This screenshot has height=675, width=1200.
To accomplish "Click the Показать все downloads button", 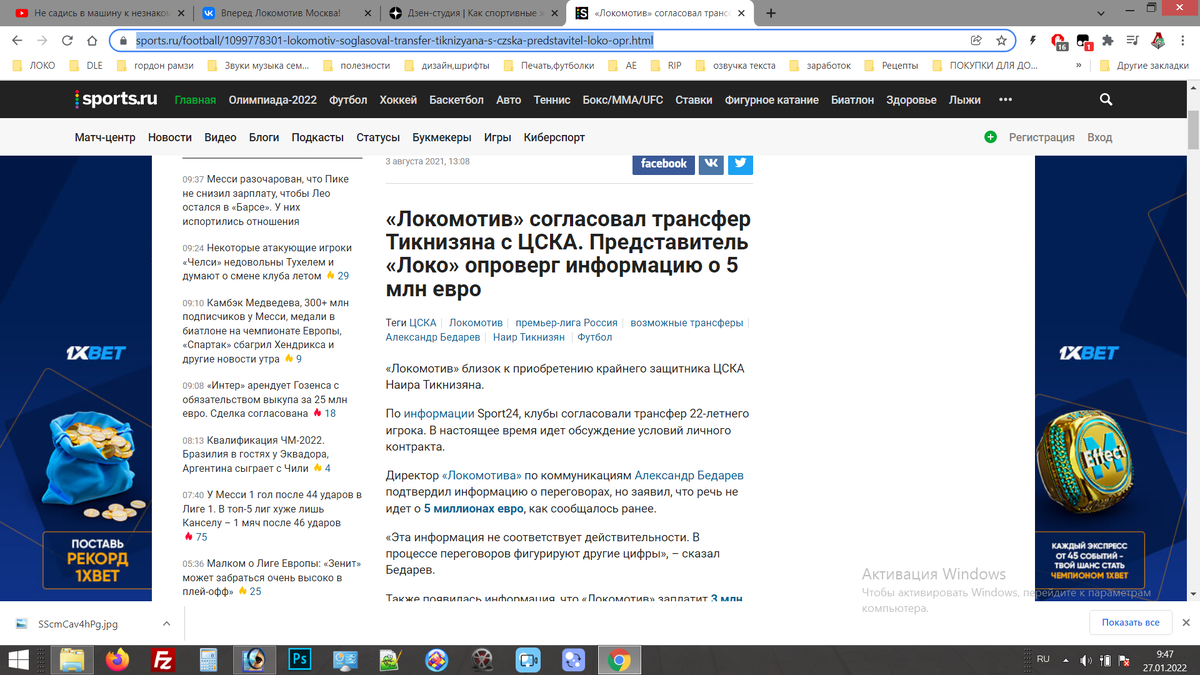I will click(x=1130, y=622).
